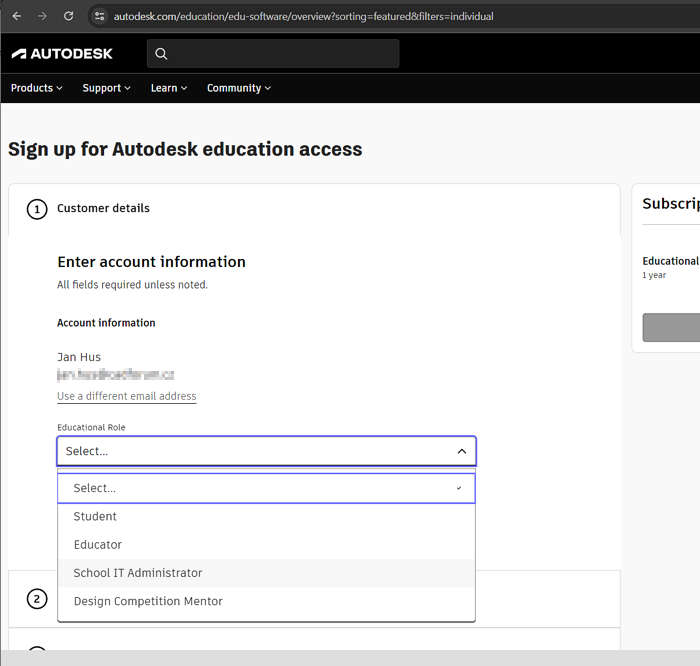Image resolution: width=700 pixels, height=666 pixels.
Task: Click the Educational Role label
Action: click(x=91, y=427)
